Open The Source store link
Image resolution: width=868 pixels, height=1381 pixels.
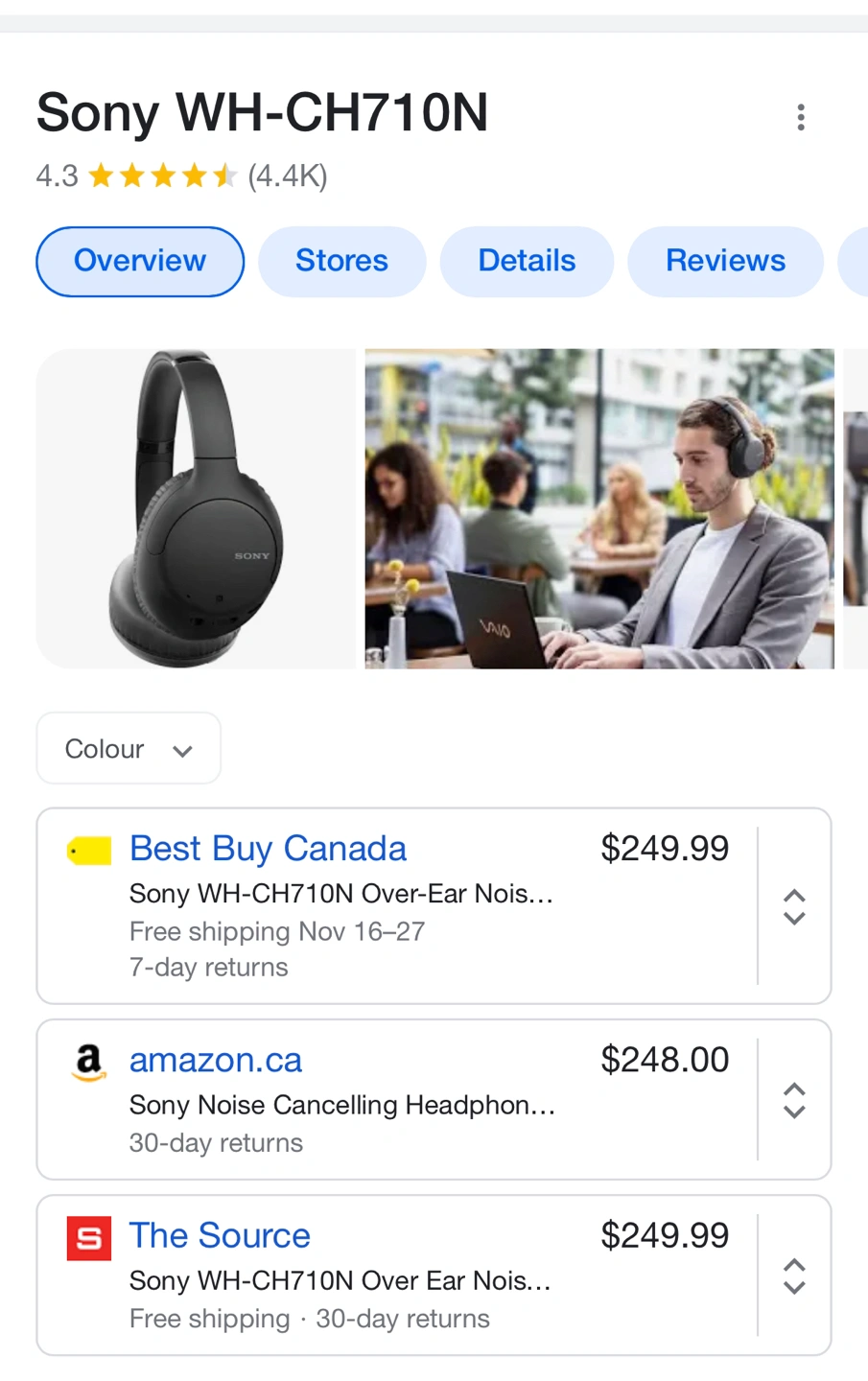pyautogui.click(x=220, y=1235)
